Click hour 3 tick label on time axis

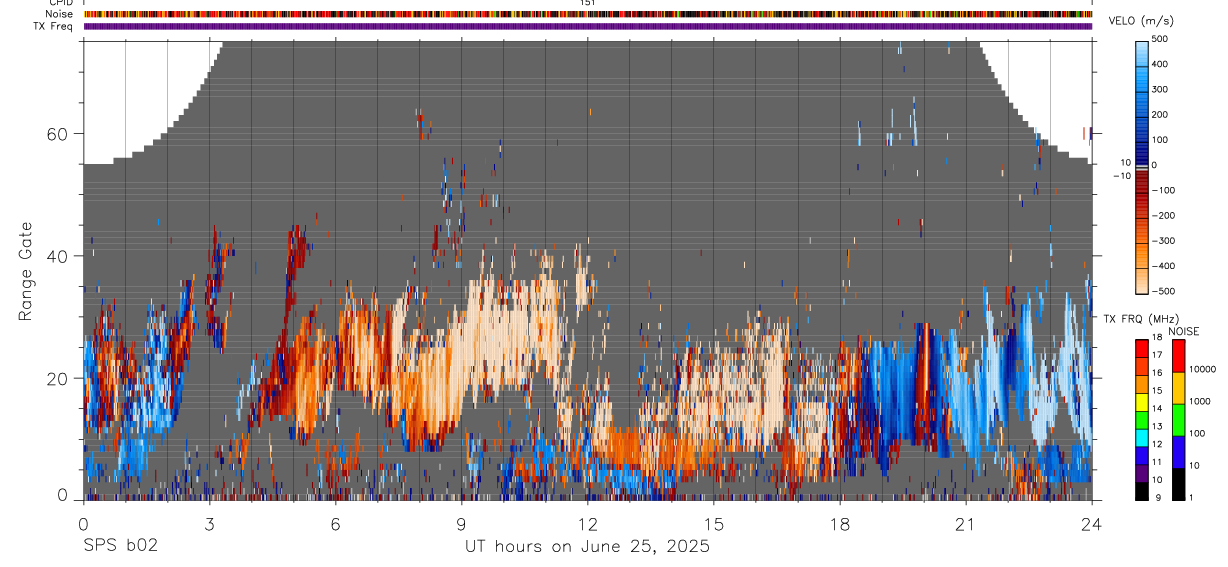tap(209, 524)
